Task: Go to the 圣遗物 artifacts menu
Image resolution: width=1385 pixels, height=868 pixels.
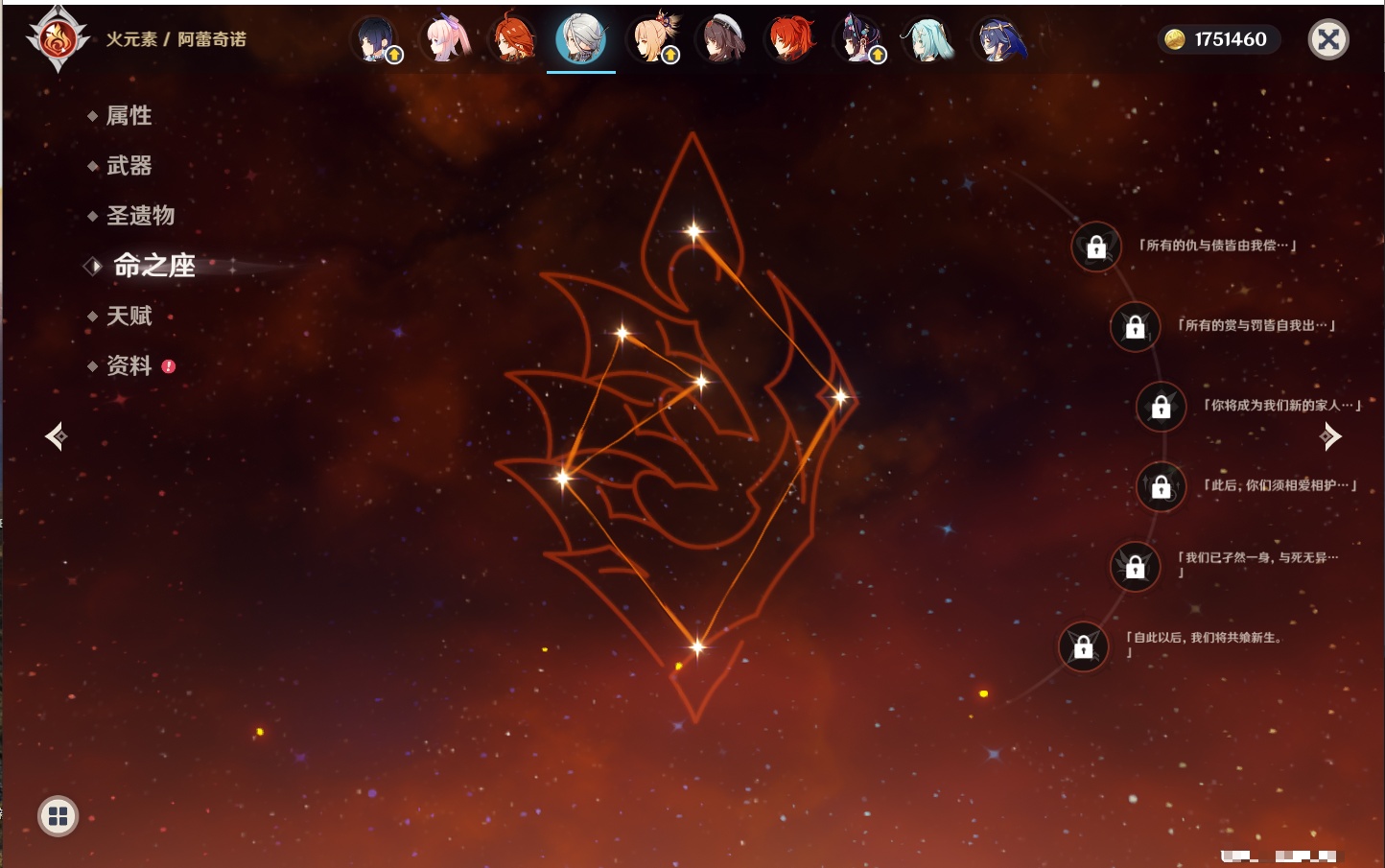Action: click(140, 216)
